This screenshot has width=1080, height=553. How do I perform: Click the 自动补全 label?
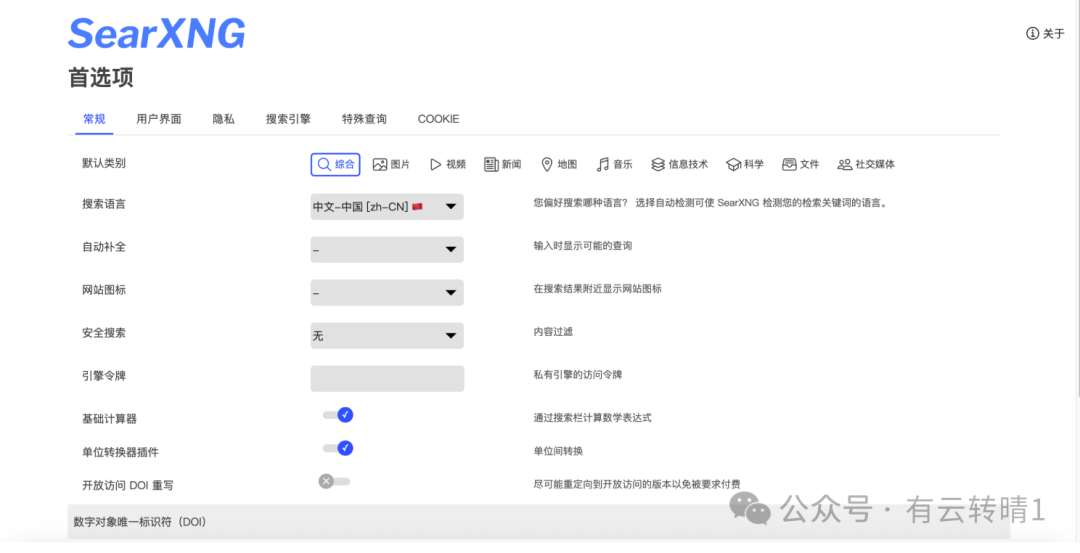[x=104, y=247]
